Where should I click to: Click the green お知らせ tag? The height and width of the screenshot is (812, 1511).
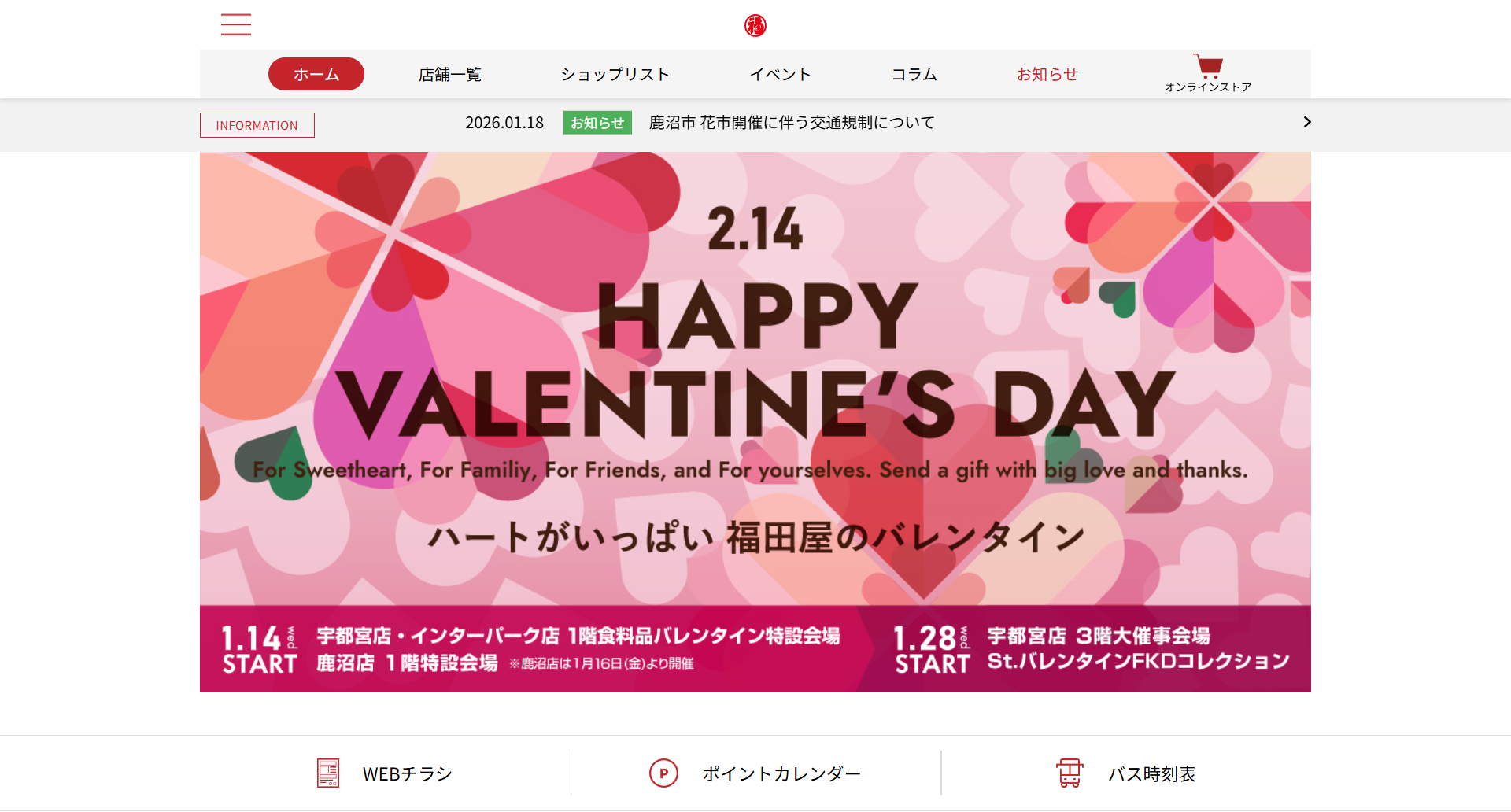click(x=597, y=123)
